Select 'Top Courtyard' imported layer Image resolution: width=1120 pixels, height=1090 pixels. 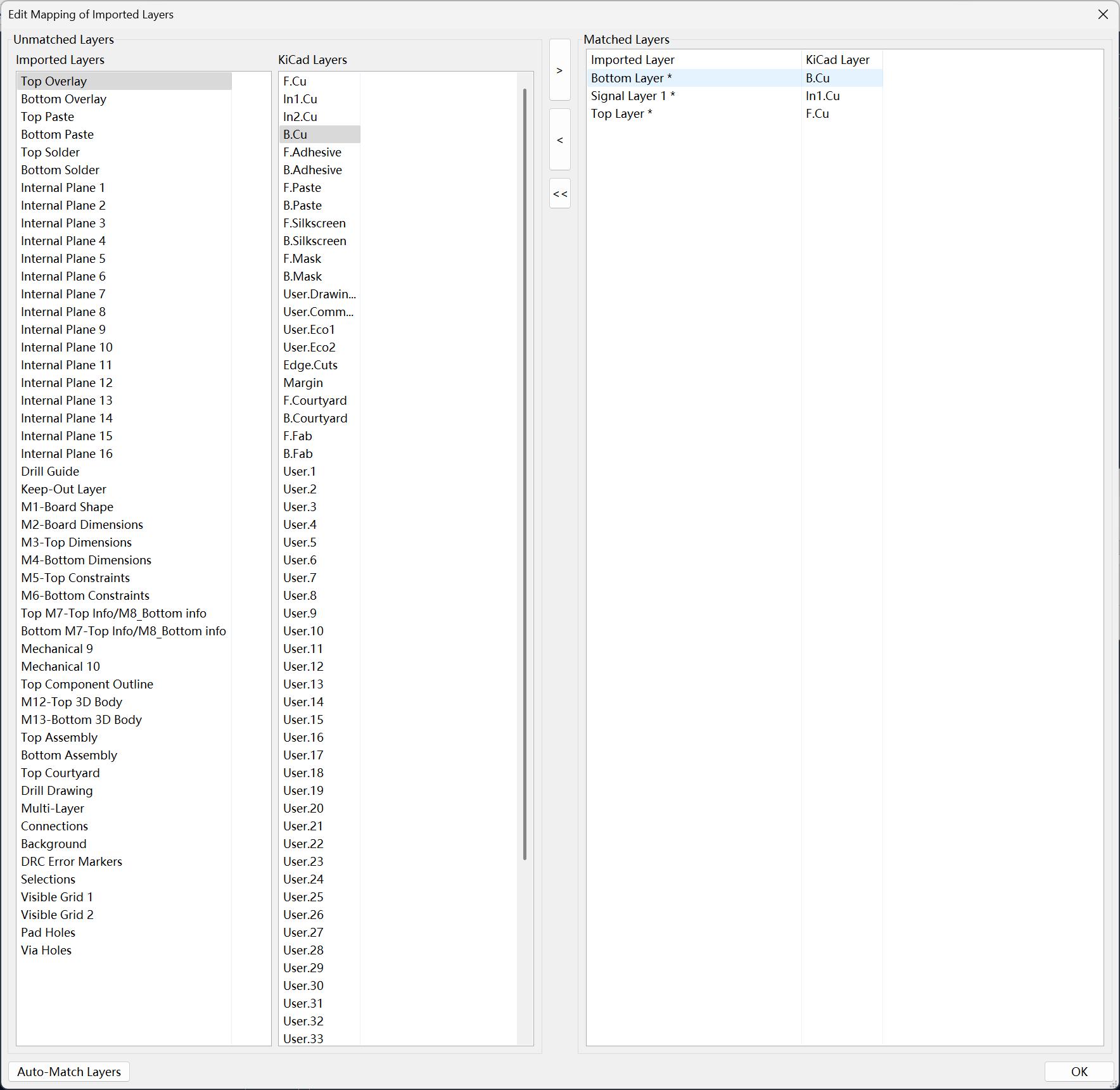point(124,773)
